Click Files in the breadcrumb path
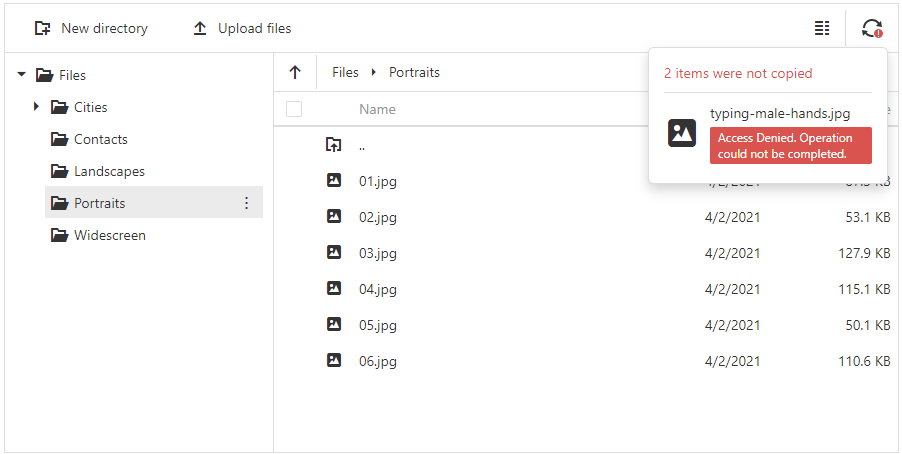The image size is (902, 454). tap(345, 72)
